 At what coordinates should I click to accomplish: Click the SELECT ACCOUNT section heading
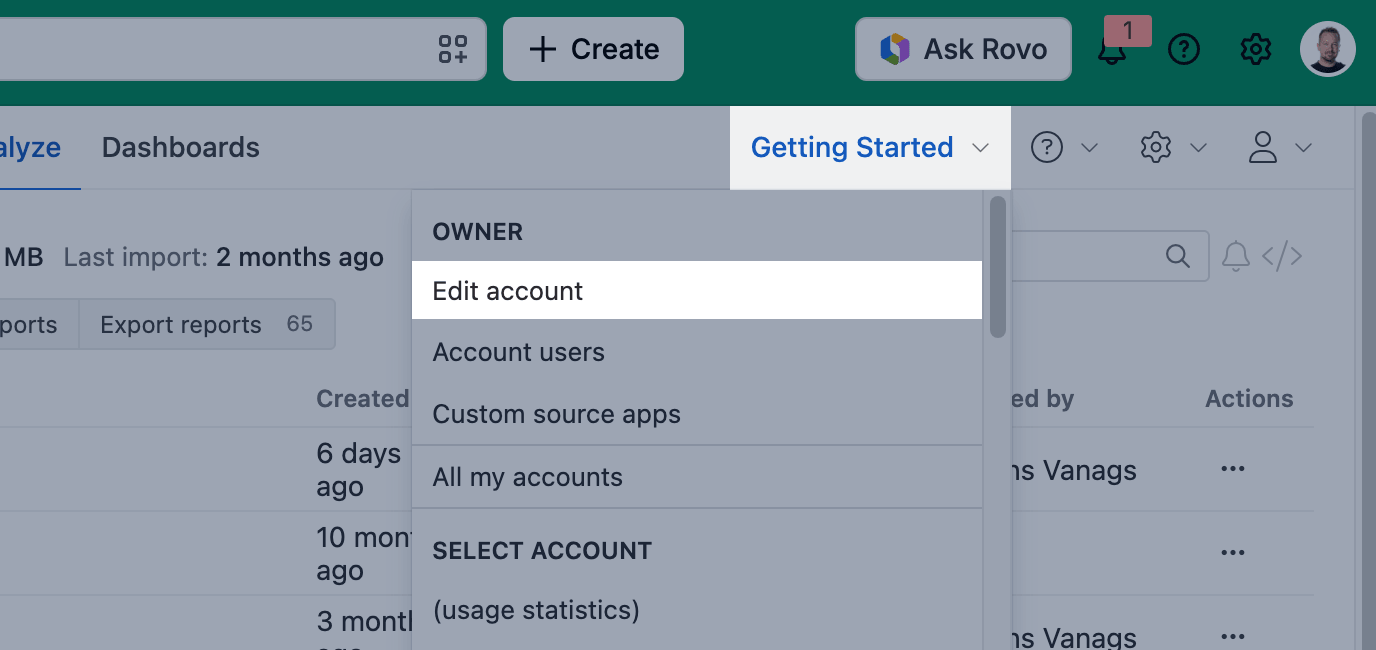pos(542,551)
